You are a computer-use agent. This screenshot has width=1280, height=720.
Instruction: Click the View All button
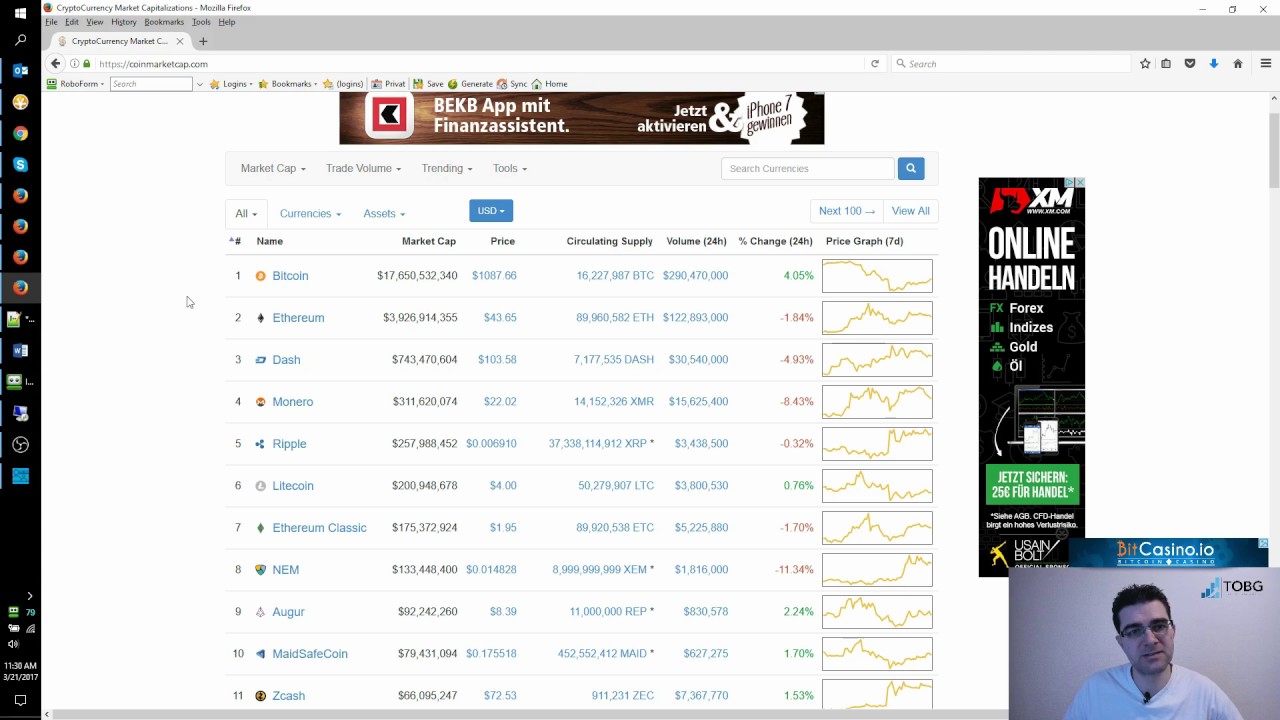click(910, 211)
